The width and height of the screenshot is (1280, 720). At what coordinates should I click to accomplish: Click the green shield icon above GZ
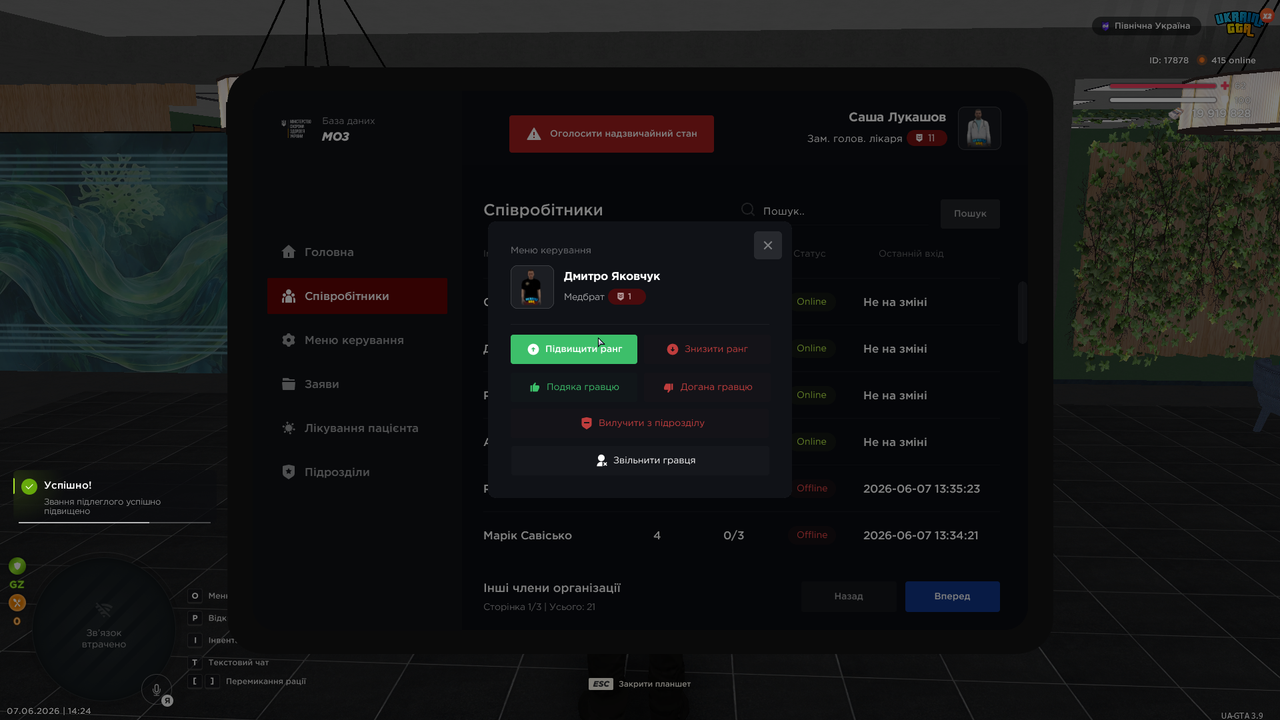point(17,566)
